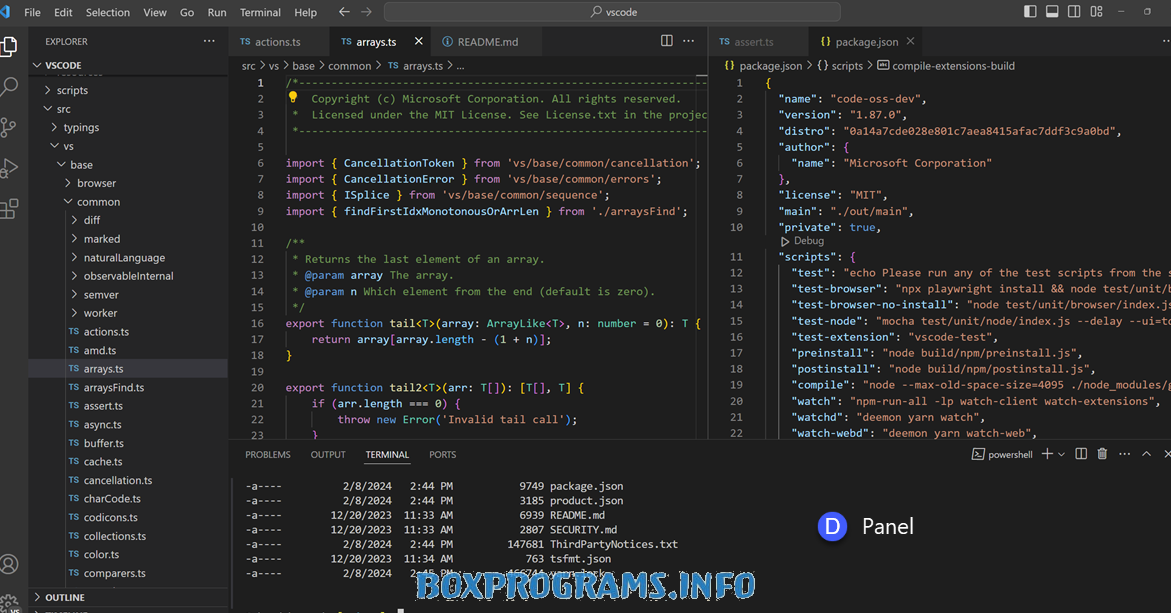The width and height of the screenshot is (1171, 613).
Task: Toggle the primary side bar visibility
Action: point(1030,12)
